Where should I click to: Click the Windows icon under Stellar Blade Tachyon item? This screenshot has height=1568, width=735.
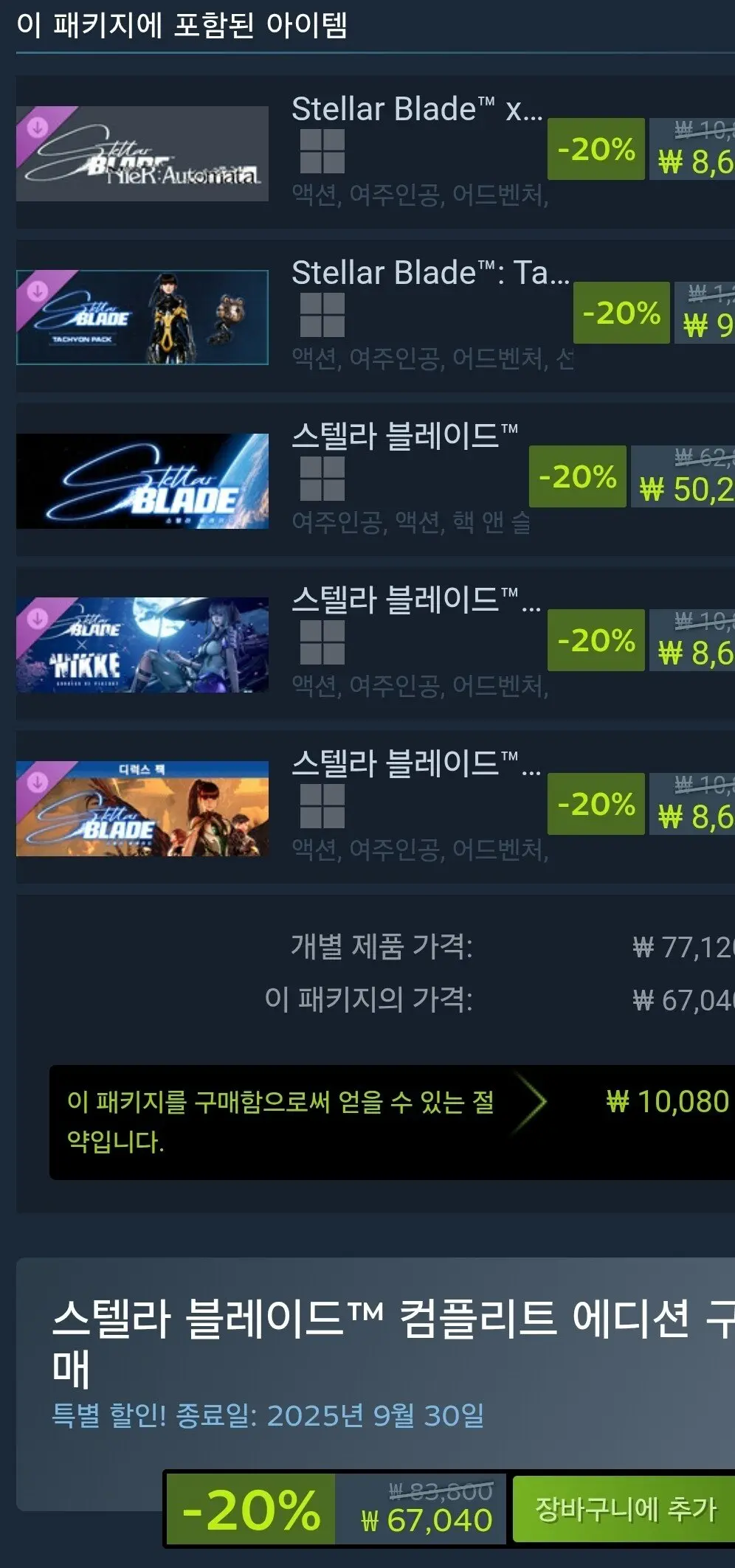322,315
